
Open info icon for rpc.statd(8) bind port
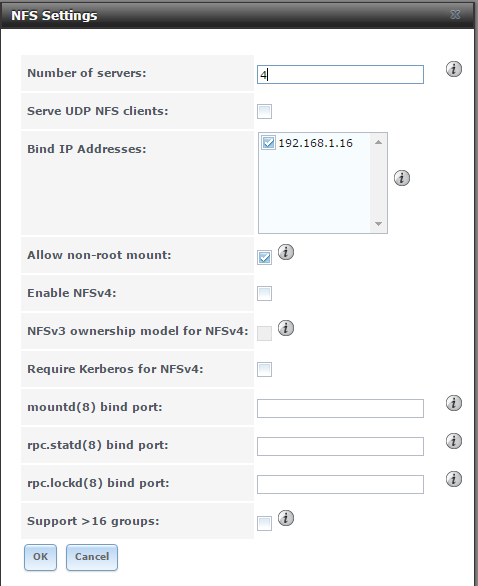click(x=454, y=441)
